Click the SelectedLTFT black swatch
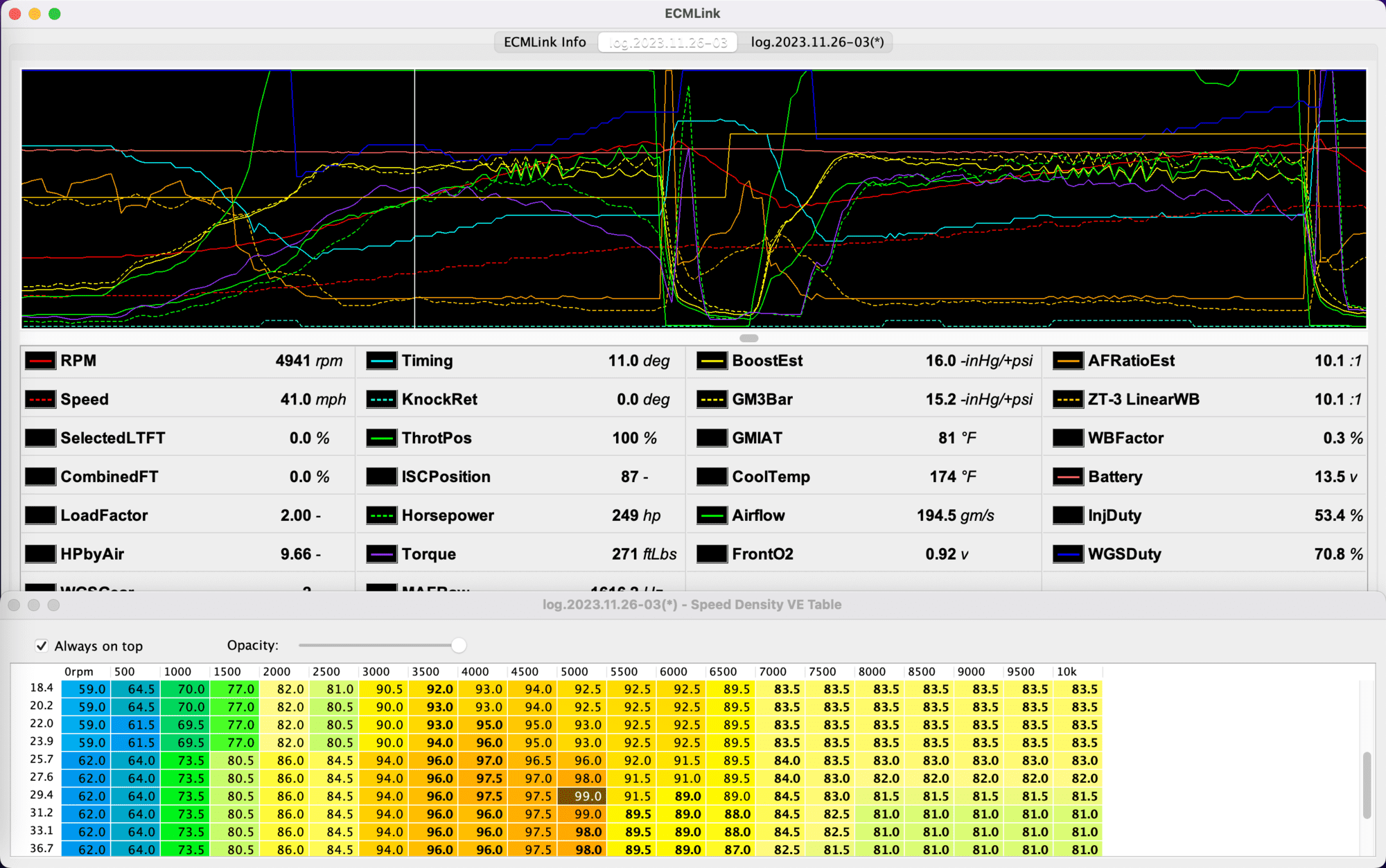 [40, 439]
